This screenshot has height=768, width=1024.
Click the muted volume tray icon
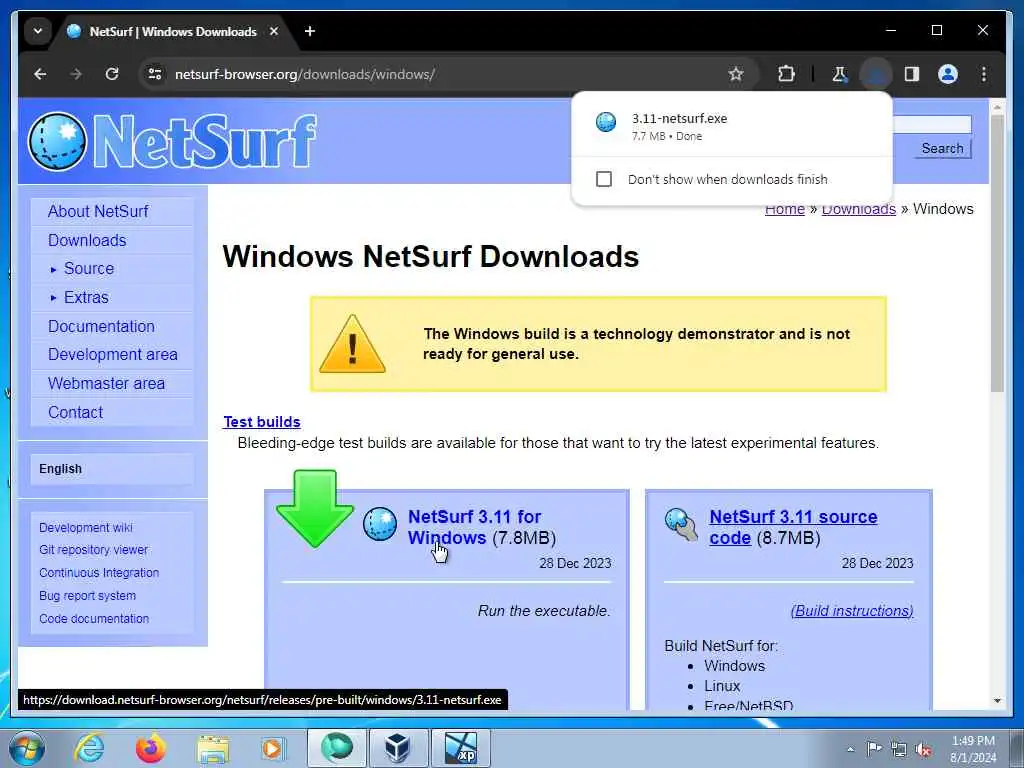pos(924,750)
